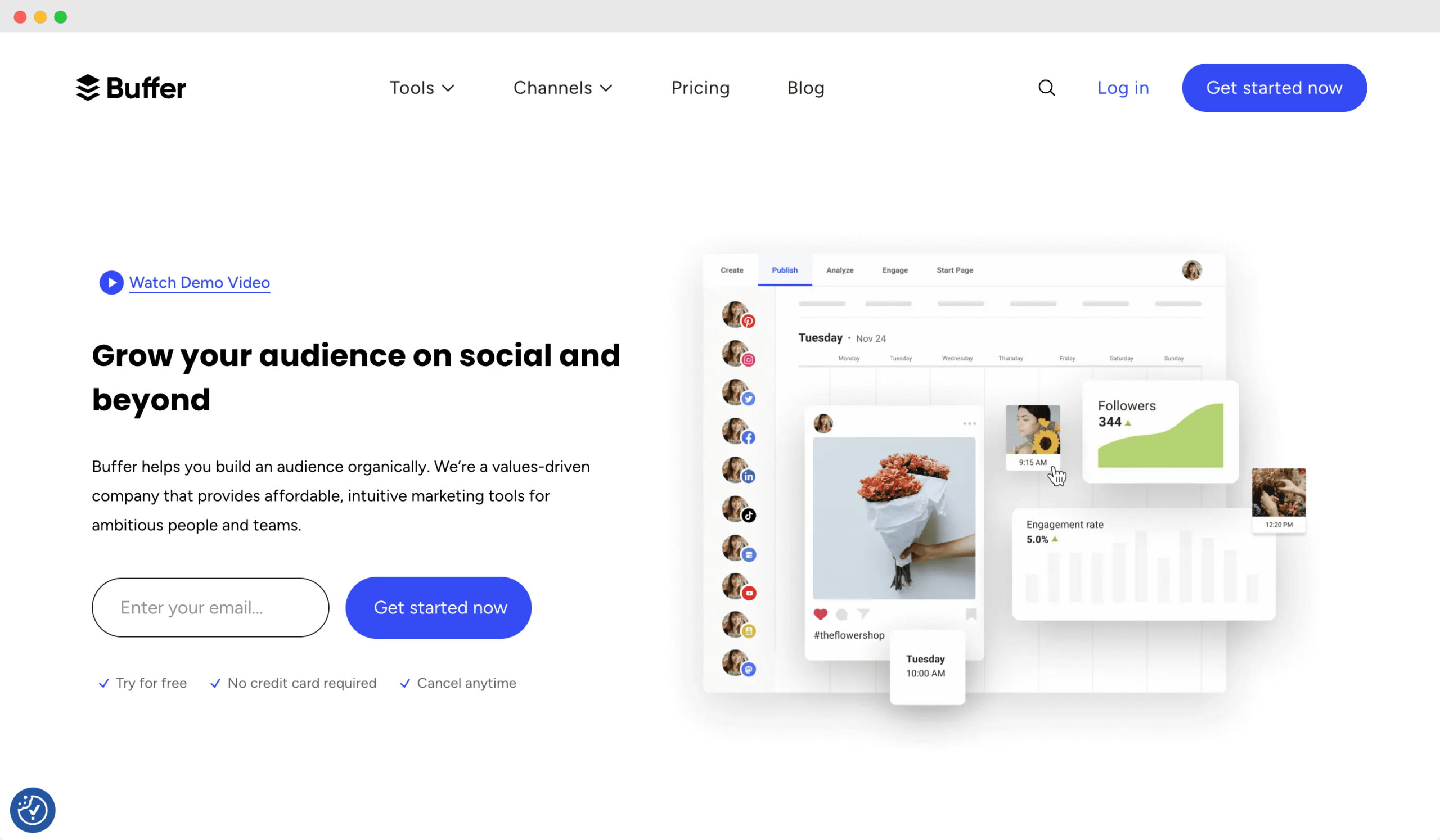This screenshot has width=1440, height=840.
Task: Click the top-right Get started now button
Action: [x=1274, y=88]
